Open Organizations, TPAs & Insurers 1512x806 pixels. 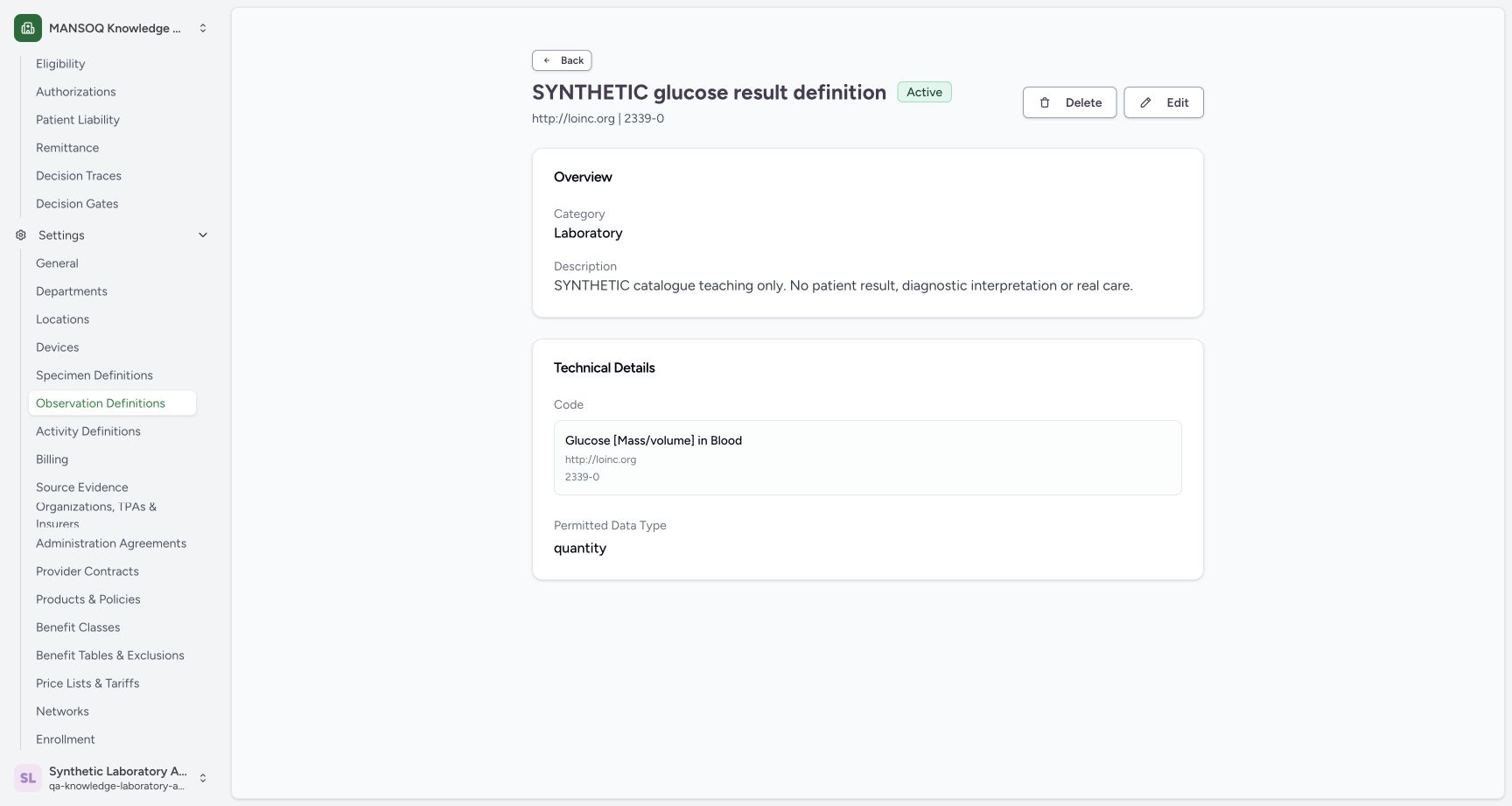96,515
